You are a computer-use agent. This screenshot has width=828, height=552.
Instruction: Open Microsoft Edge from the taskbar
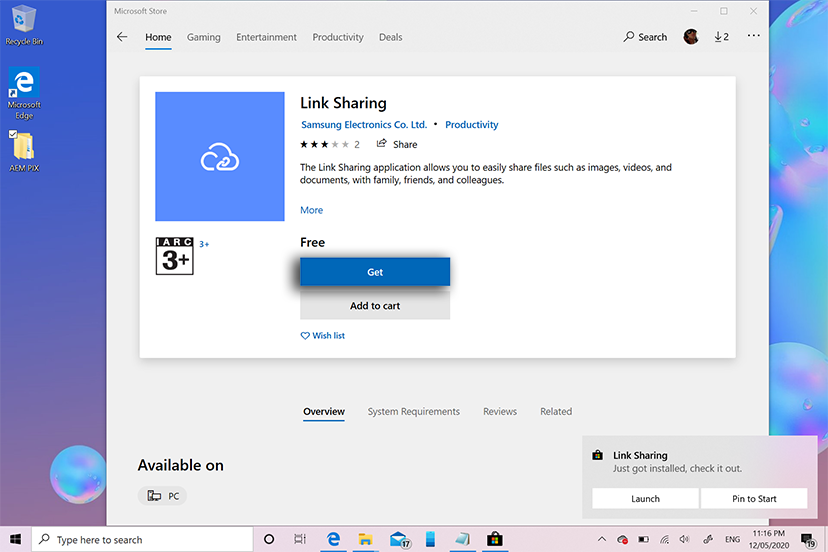[333, 539]
